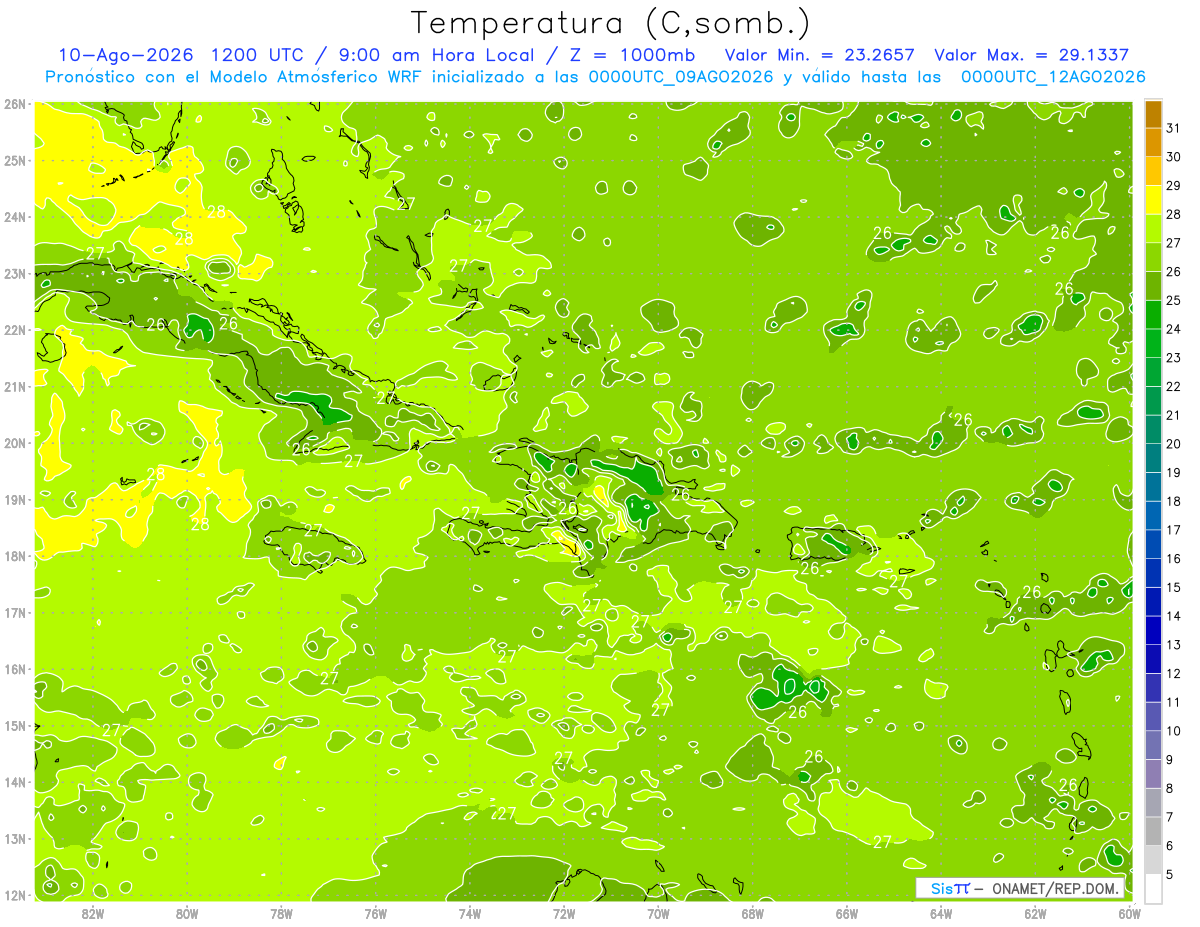Click the colorbar label 18
The width and height of the screenshot is (1200, 927).
pyautogui.click(x=1174, y=502)
